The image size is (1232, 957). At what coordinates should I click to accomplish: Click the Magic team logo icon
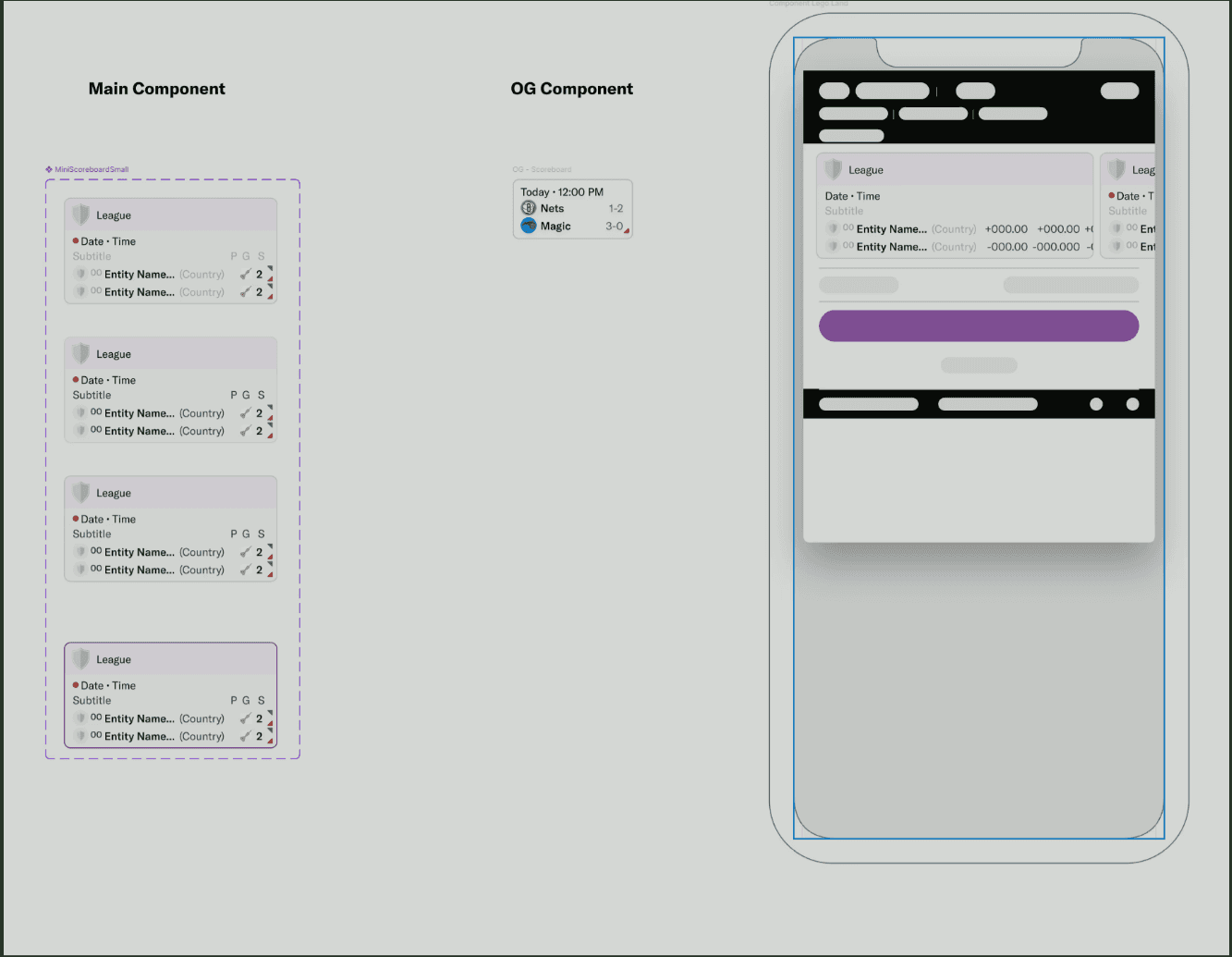click(529, 226)
